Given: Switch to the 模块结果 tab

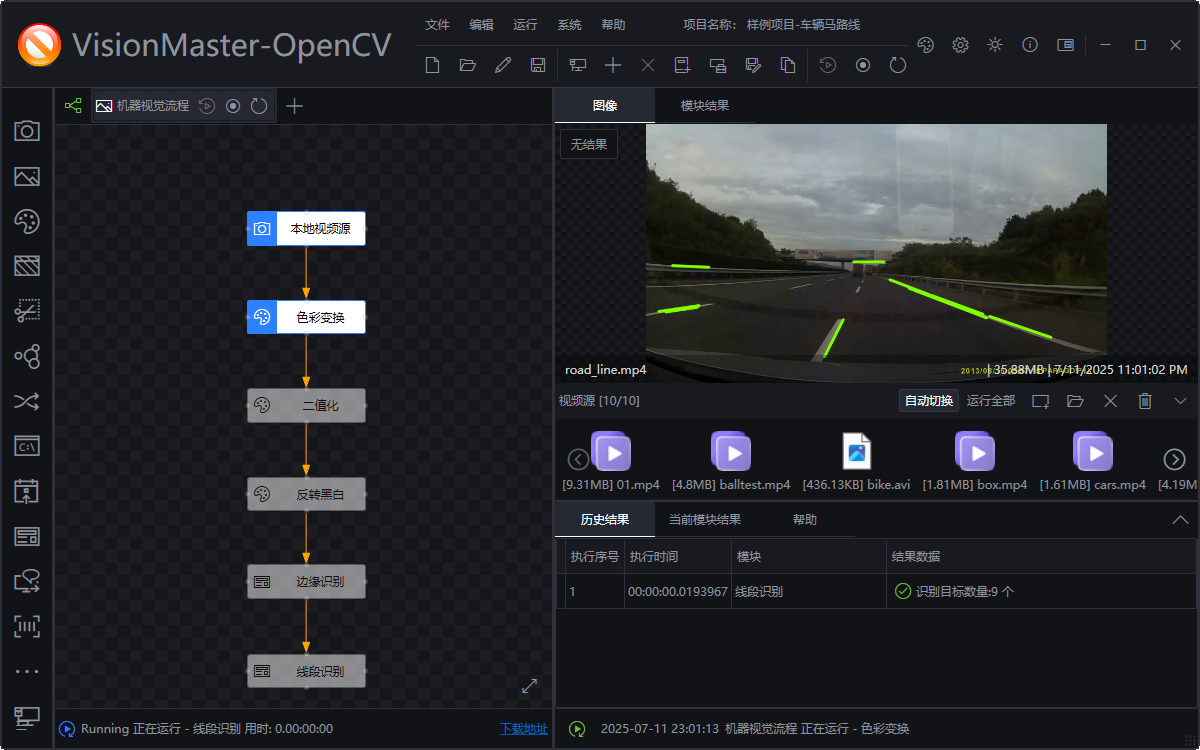Looking at the screenshot, I should (706, 104).
